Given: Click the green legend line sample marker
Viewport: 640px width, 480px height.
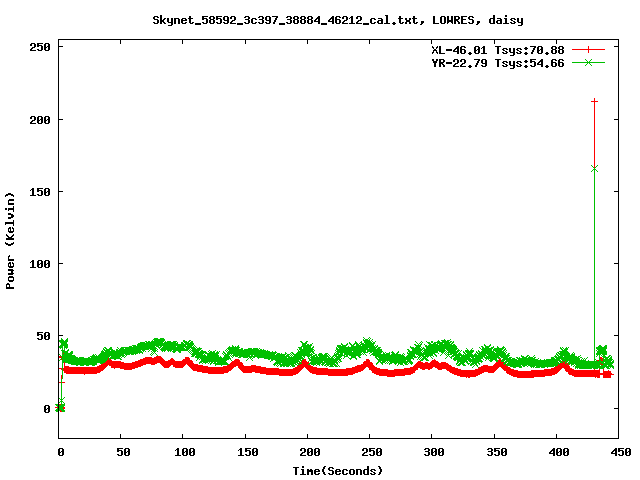Looking at the screenshot, I should coord(588,62).
